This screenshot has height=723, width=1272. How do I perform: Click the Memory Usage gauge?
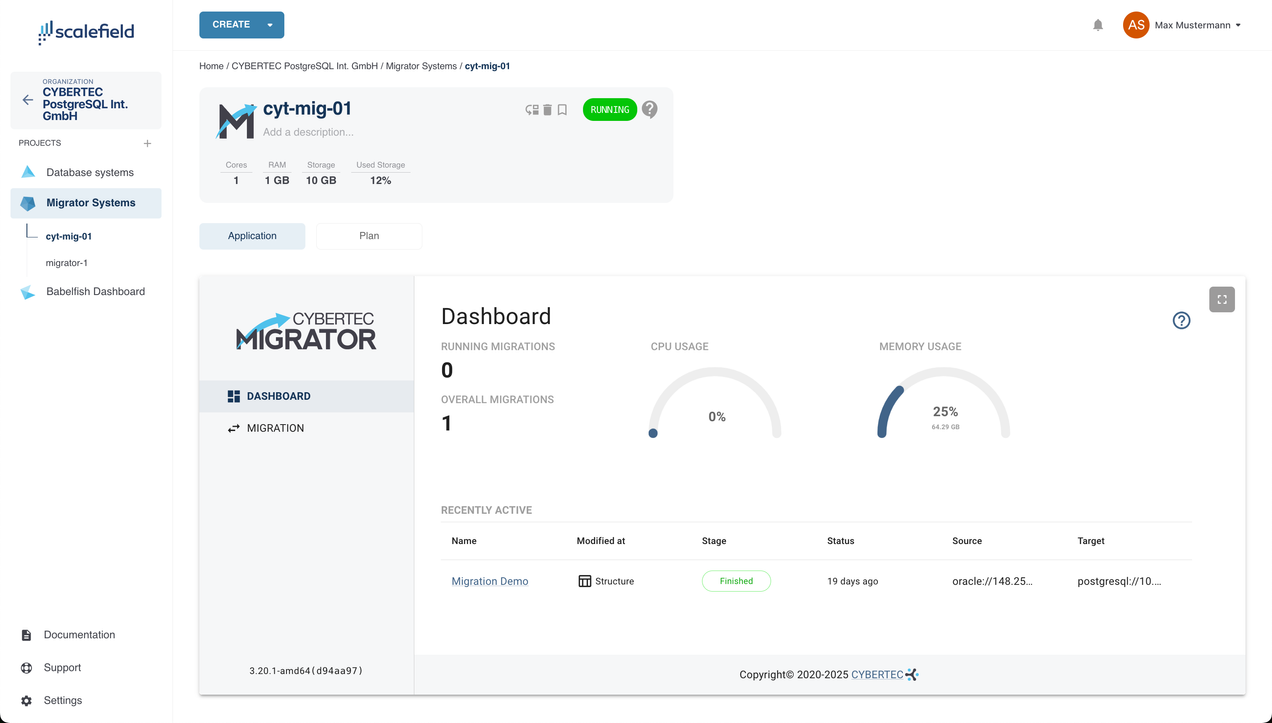[x=944, y=405]
